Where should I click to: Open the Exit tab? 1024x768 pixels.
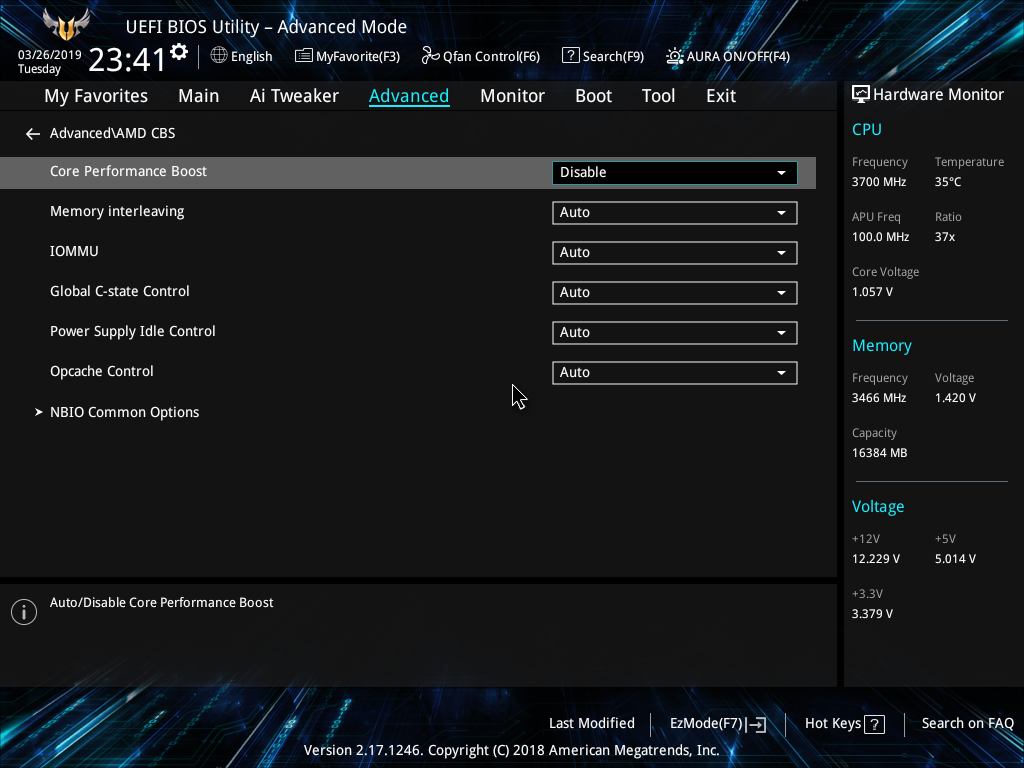point(721,96)
